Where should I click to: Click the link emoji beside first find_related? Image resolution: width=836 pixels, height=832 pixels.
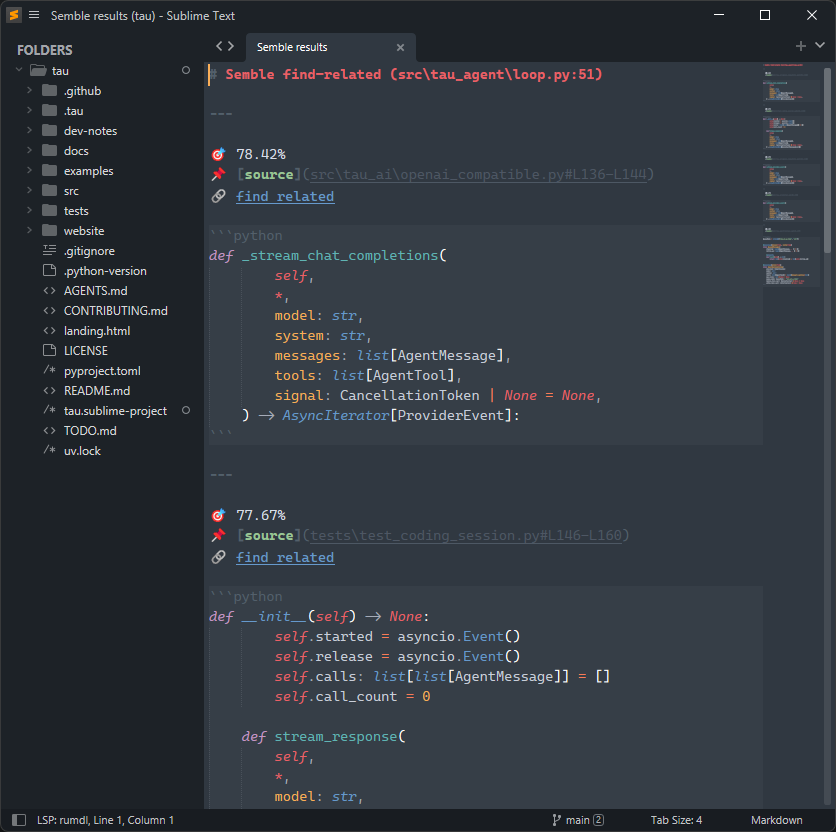coord(219,196)
